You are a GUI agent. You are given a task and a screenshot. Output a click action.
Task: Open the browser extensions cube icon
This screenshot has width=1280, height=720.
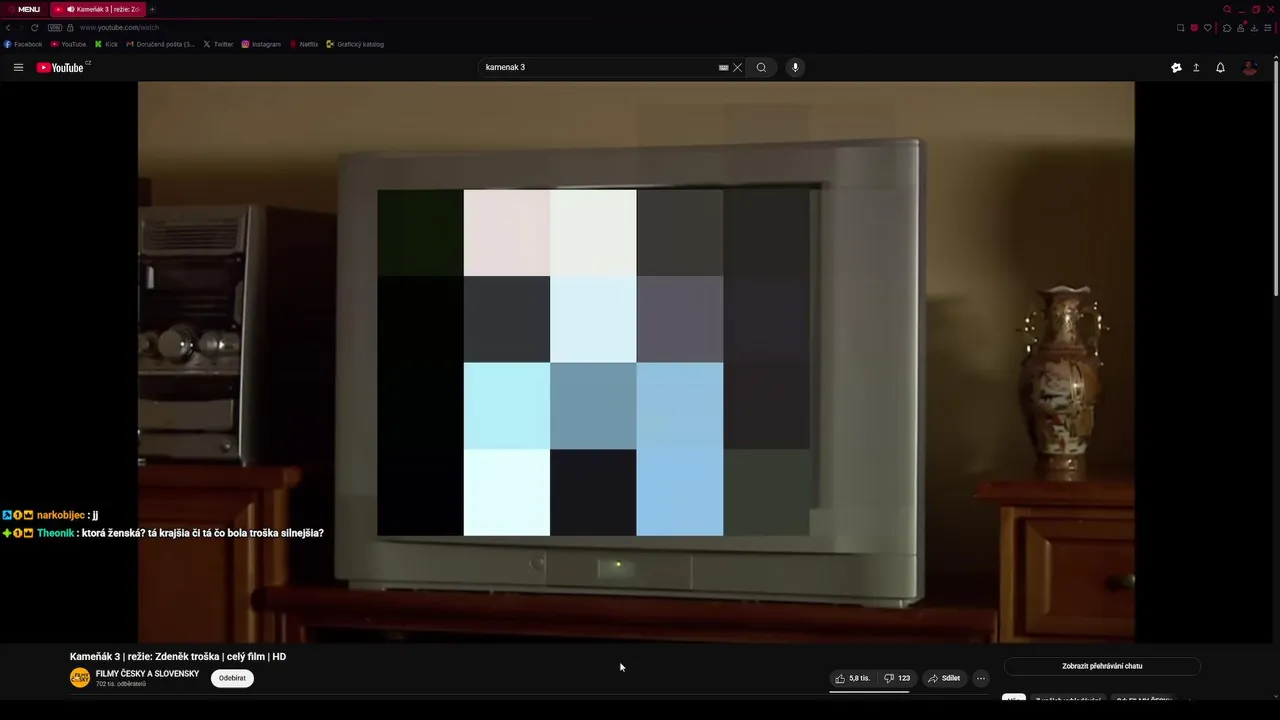(1227, 28)
